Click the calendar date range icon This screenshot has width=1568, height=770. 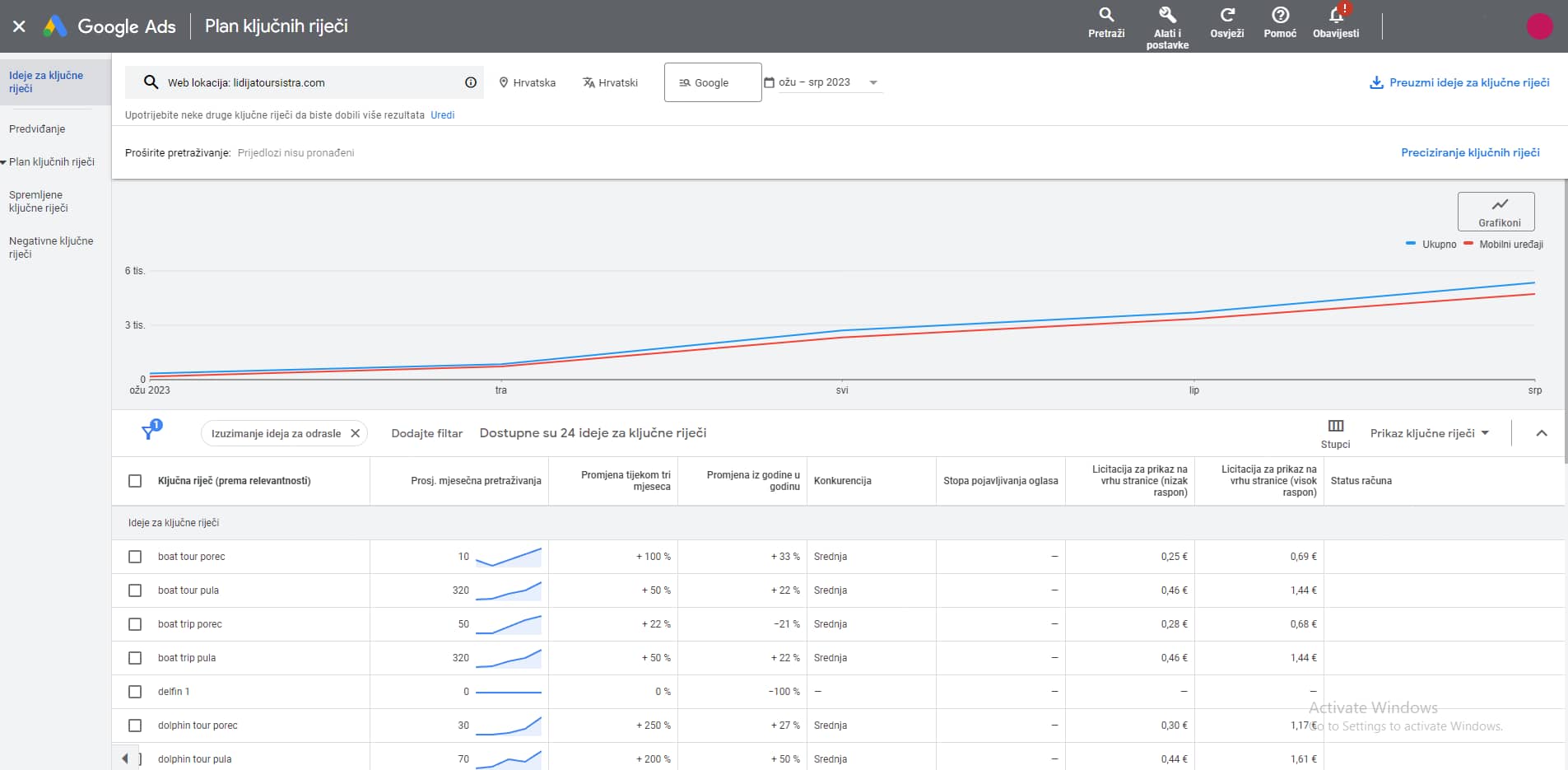[x=770, y=82]
